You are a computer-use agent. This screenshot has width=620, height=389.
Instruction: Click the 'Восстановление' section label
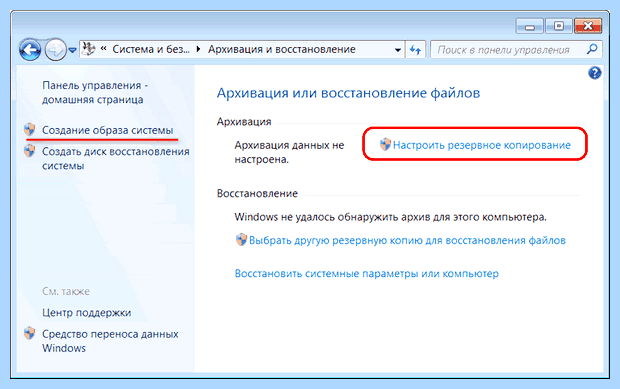pos(257,193)
